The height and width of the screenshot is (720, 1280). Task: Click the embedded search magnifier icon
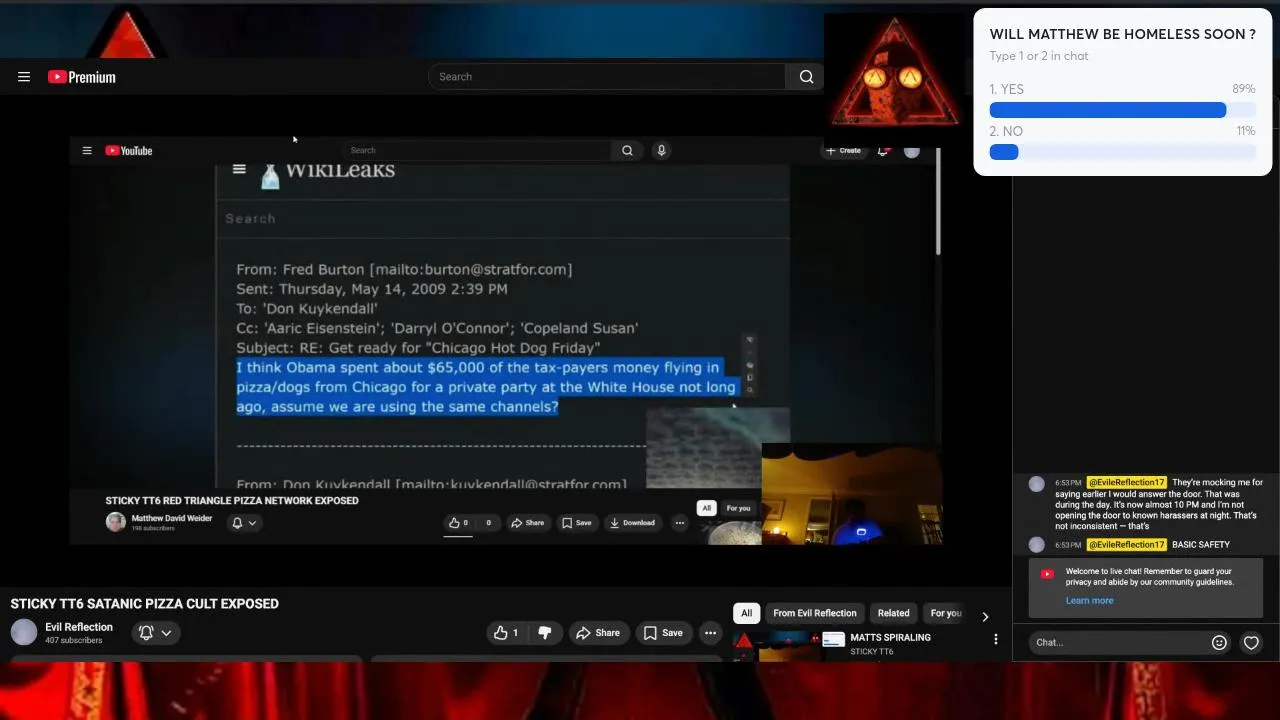coord(627,151)
